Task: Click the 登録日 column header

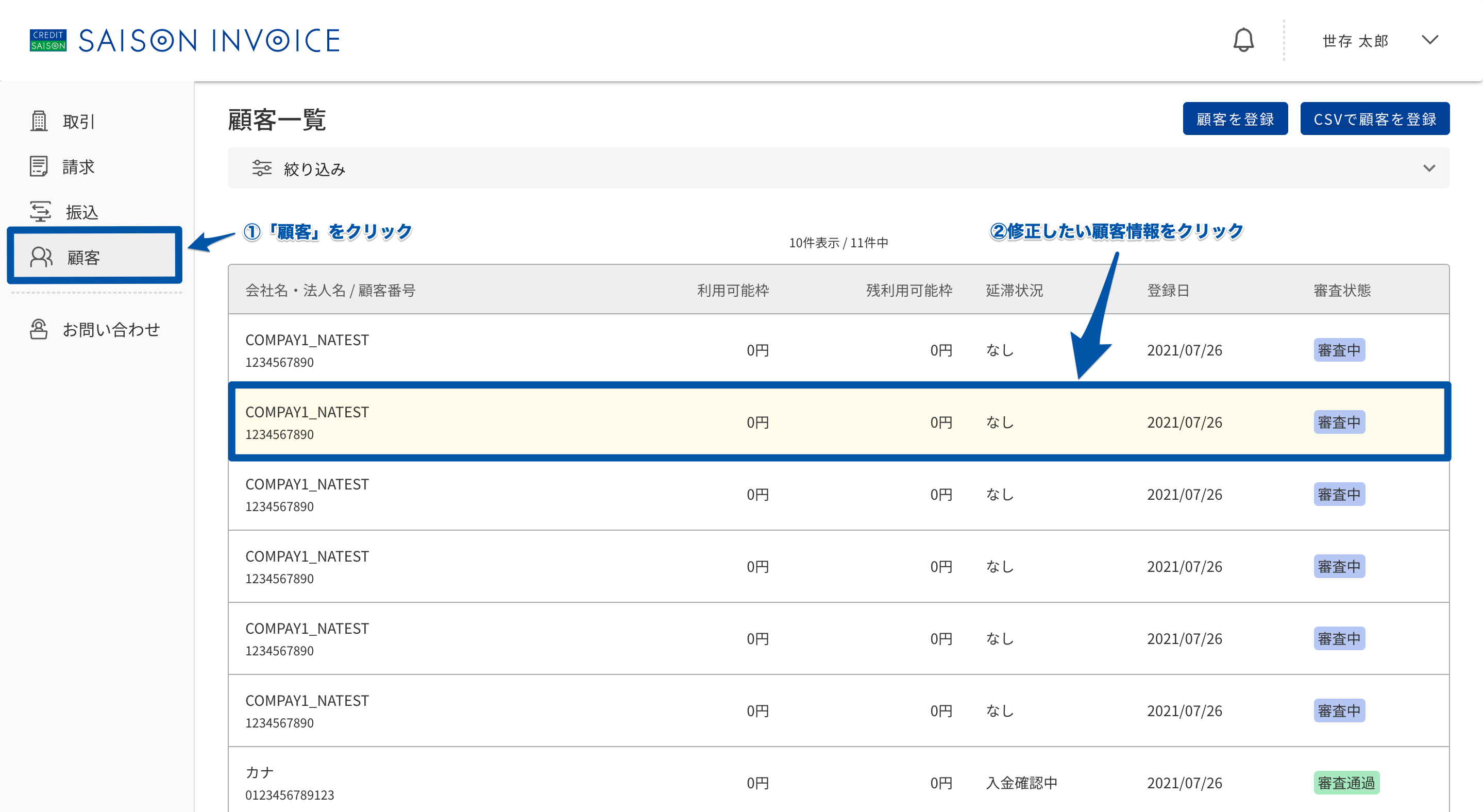Action: tap(1168, 290)
